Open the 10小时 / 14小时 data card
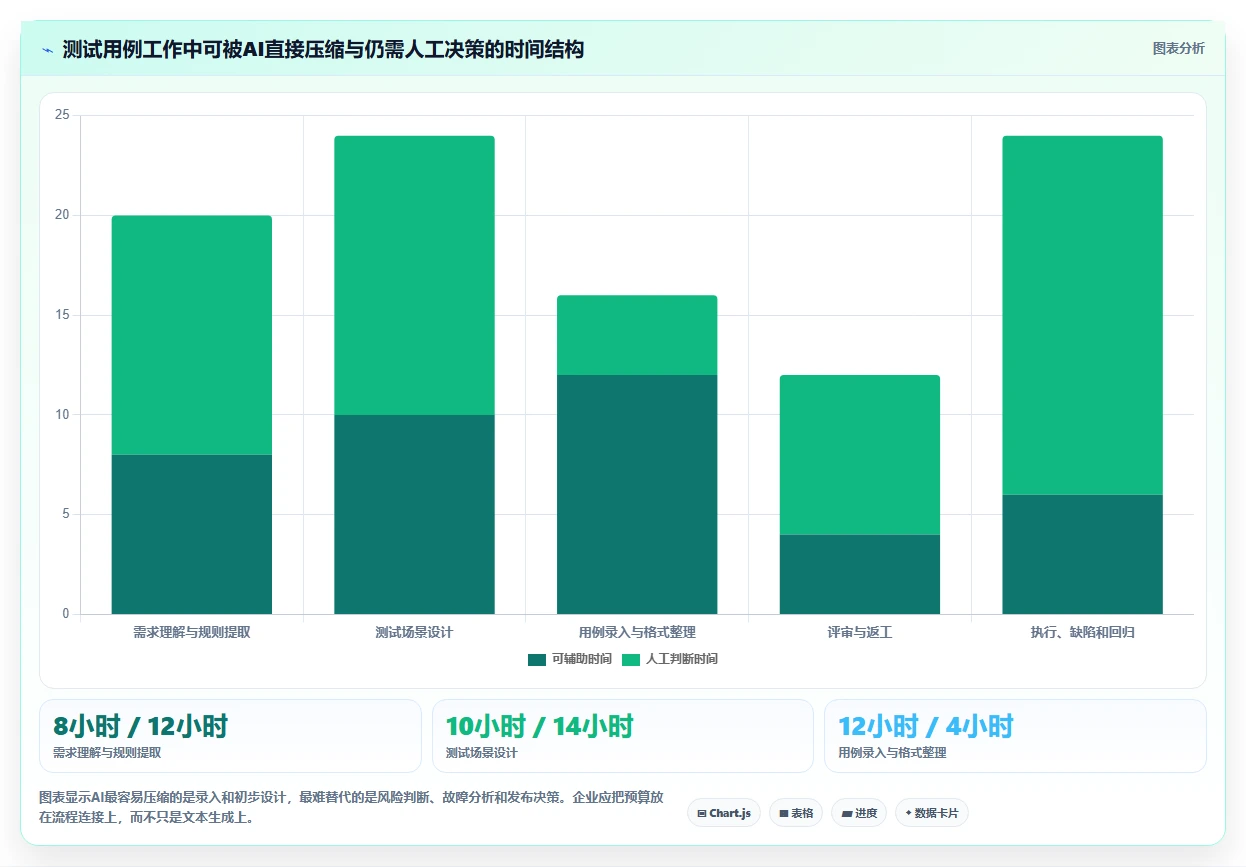1246x867 pixels. pyautogui.click(x=623, y=736)
